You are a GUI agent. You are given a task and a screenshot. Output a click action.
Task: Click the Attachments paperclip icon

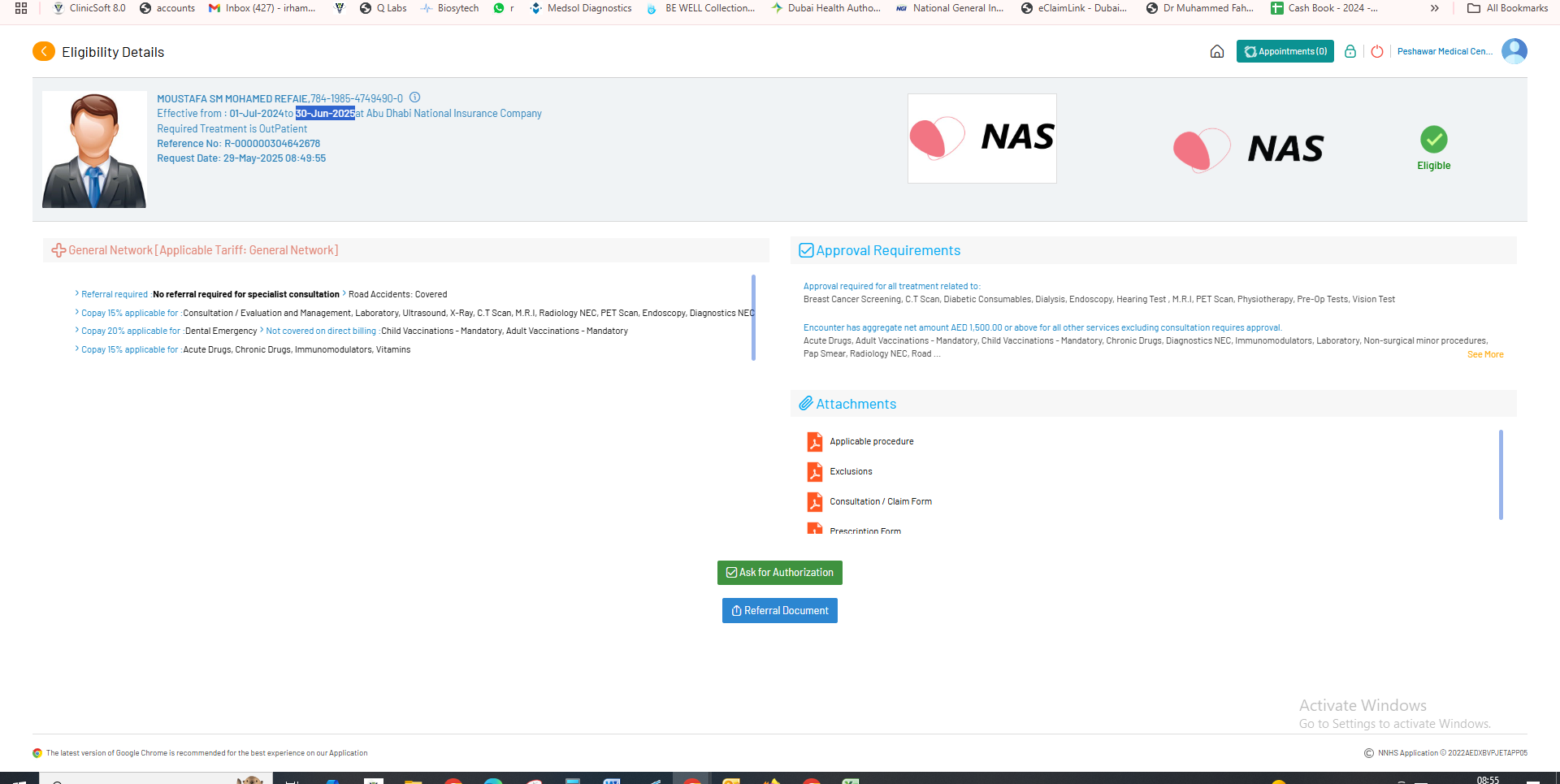(x=806, y=404)
